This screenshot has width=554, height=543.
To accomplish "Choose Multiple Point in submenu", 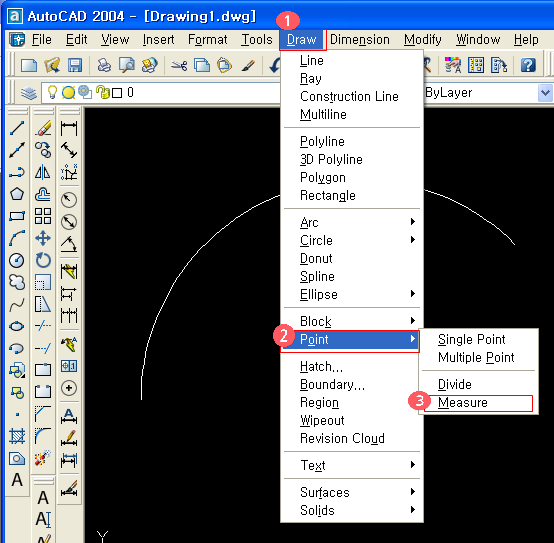I will pyautogui.click(x=478, y=357).
